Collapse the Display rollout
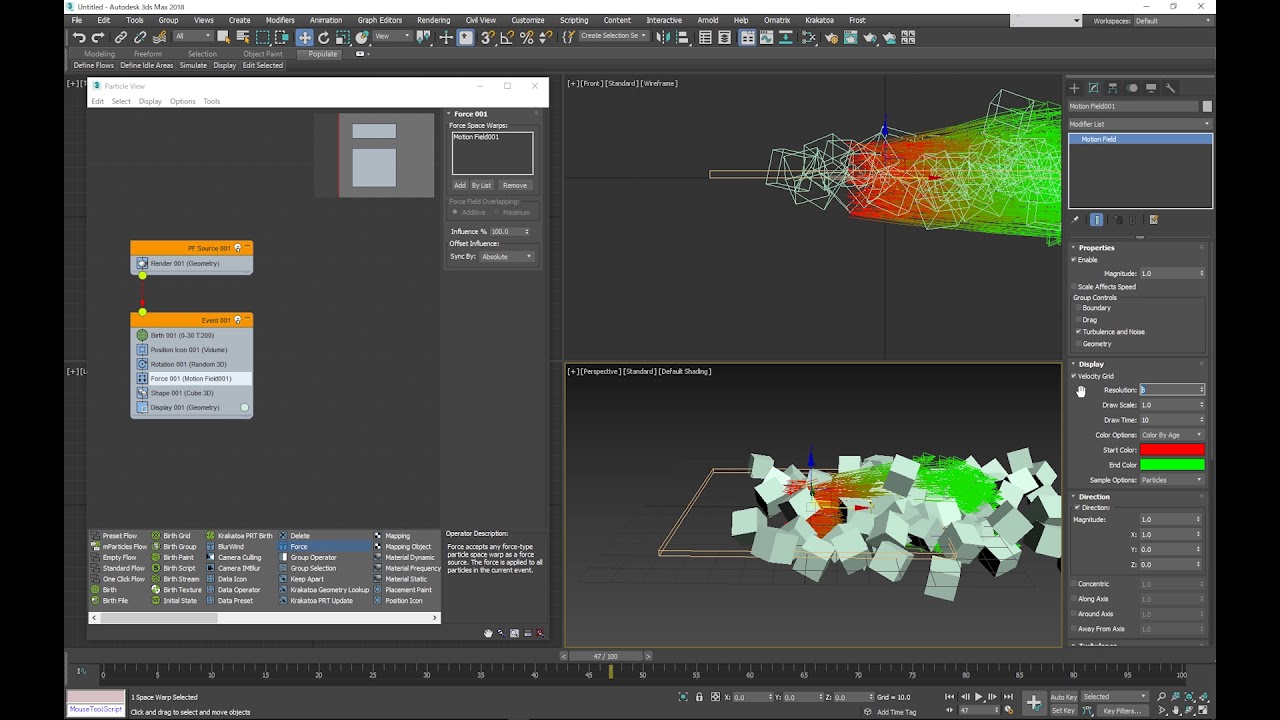Viewport: 1280px width, 720px height. pyautogui.click(x=1091, y=364)
